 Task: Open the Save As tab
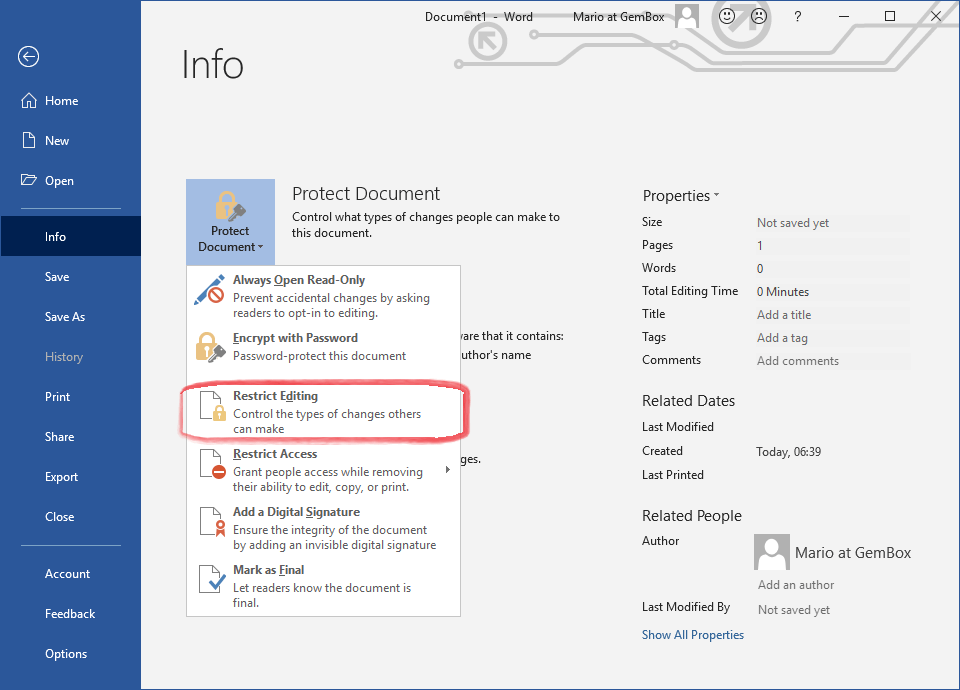(65, 317)
